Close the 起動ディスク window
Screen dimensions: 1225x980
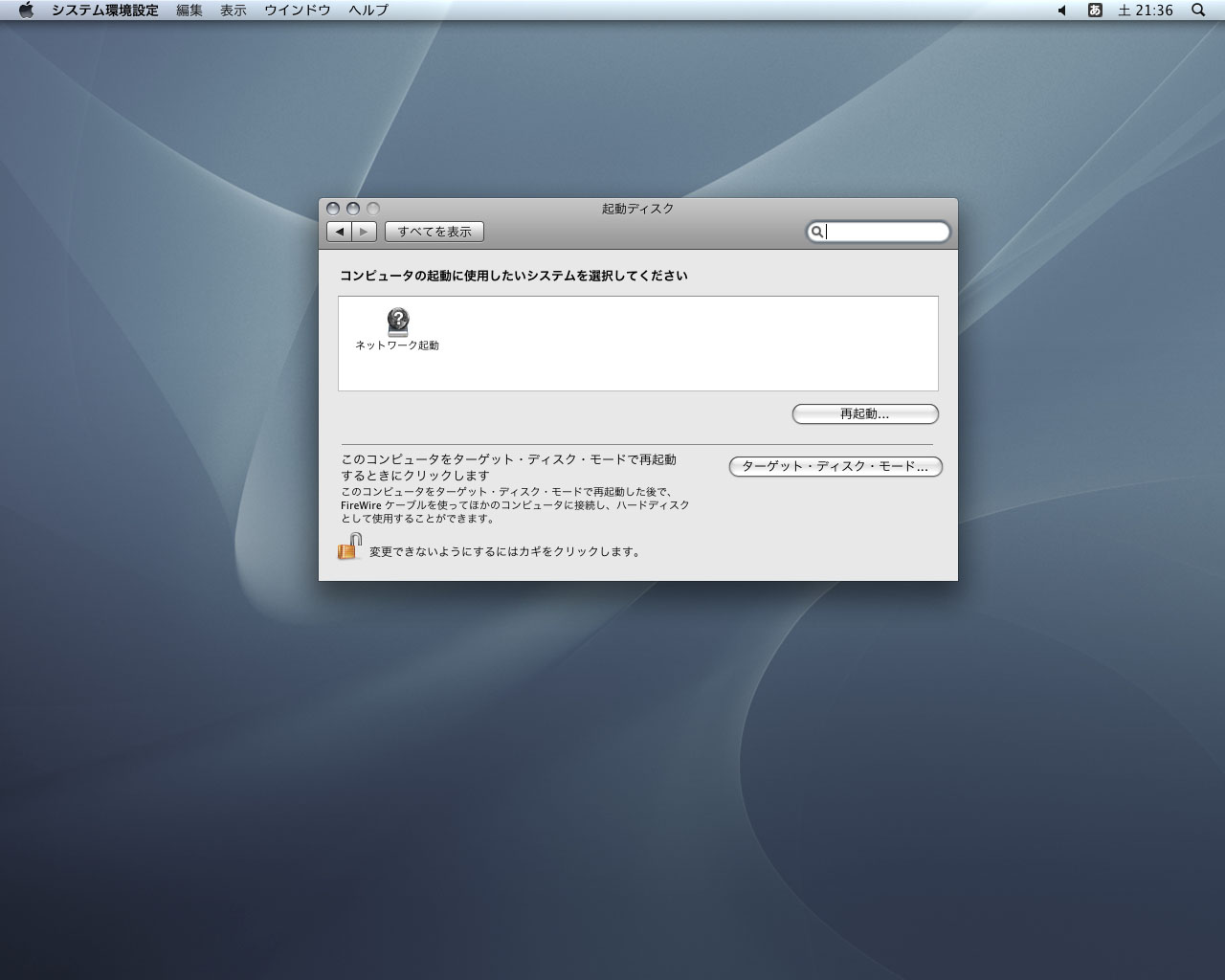click(x=333, y=209)
